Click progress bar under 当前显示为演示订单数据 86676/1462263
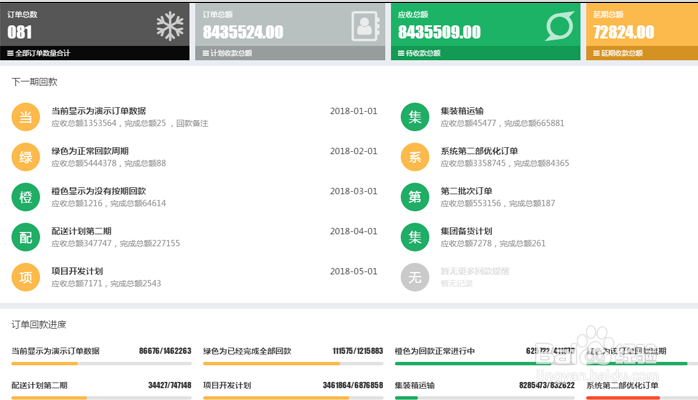This screenshot has height=400, width=698. coord(101,364)
